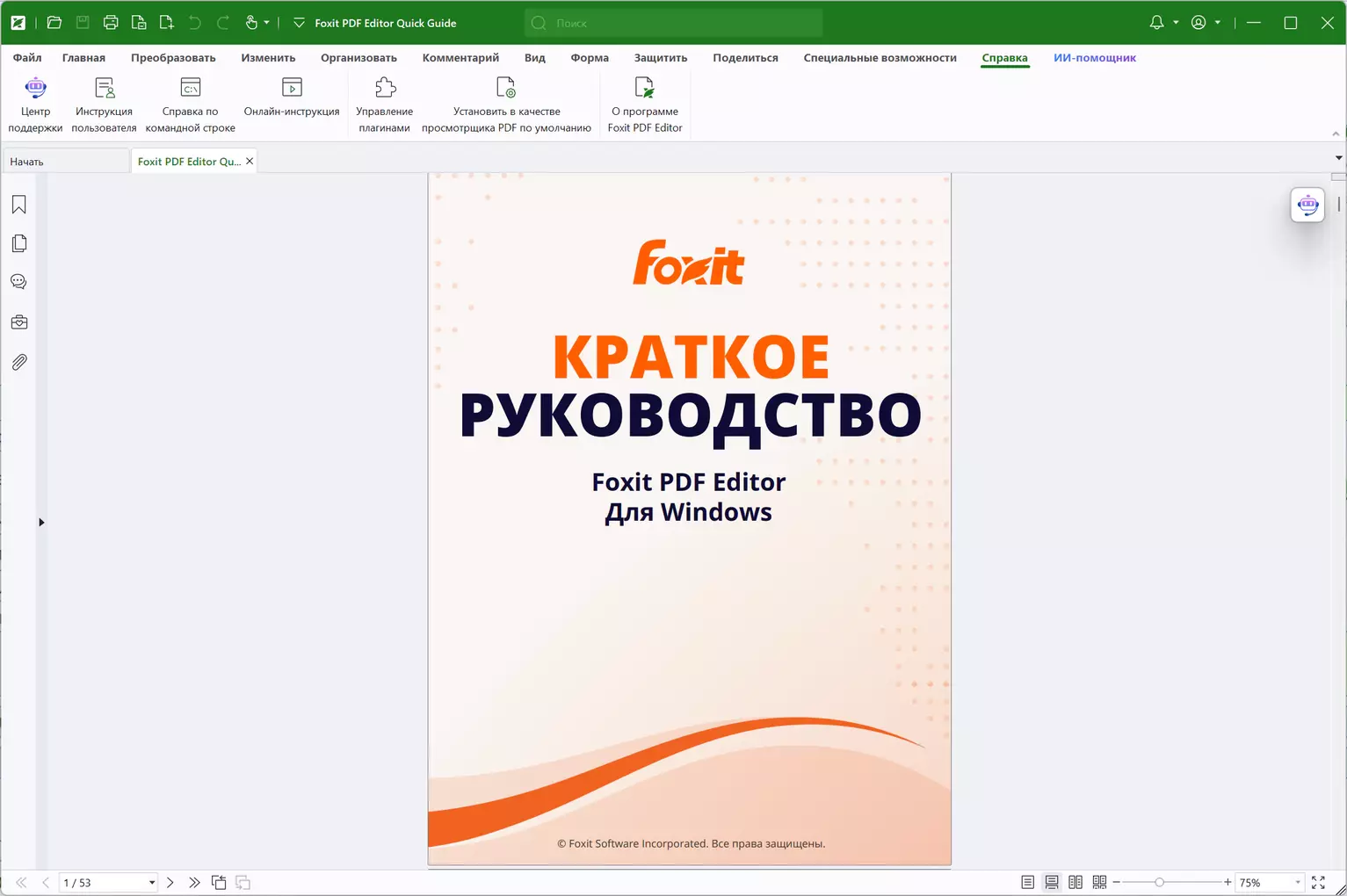Collapse the ribbon with the chevron
The width and height of the screenshot is (1347, 896).
pos(1336,134)
